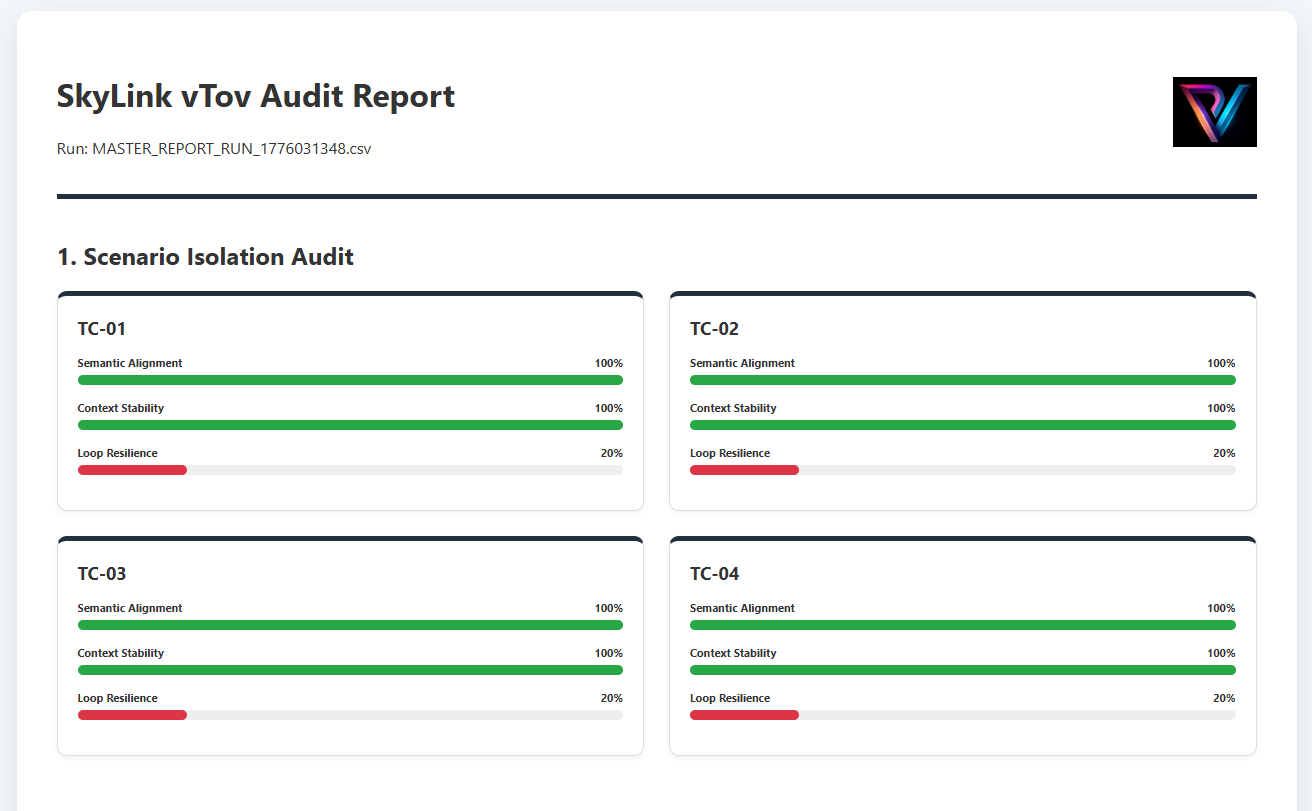
Task: Click TC-03 Context Stability progress bar
Action: [350, 670]
